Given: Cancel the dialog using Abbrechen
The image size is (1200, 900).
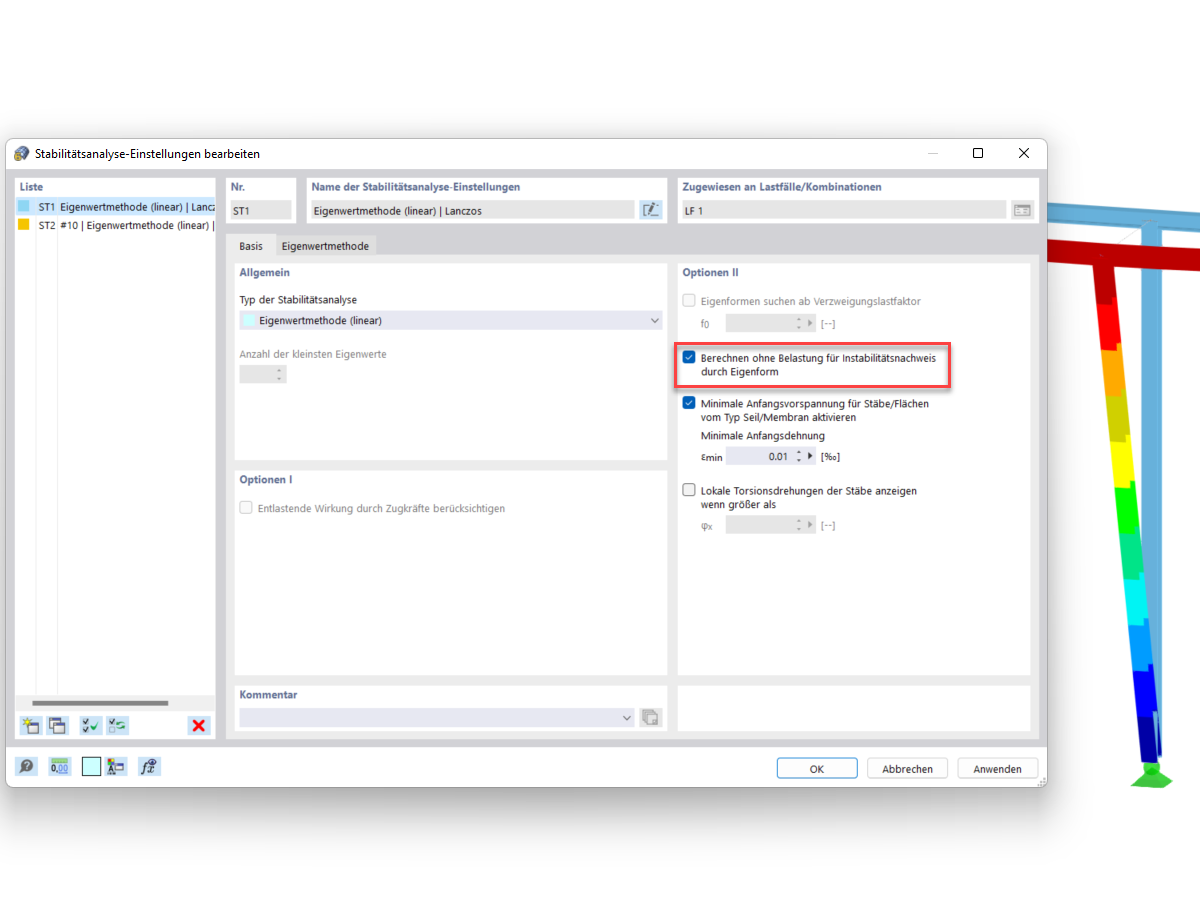Looking at the screenshot, I should (x=907, y=768).
